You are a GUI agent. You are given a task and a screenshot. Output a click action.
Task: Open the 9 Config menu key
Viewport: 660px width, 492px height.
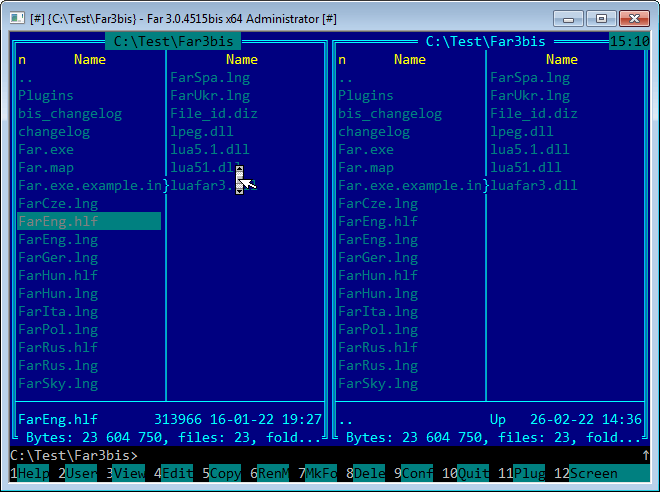[413, 473]
